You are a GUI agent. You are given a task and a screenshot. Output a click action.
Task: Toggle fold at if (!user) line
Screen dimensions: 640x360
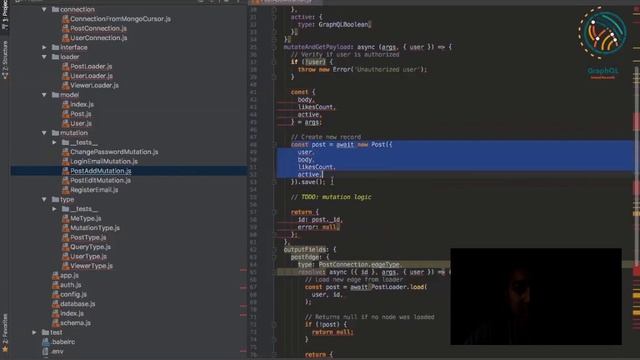[274, 62]
